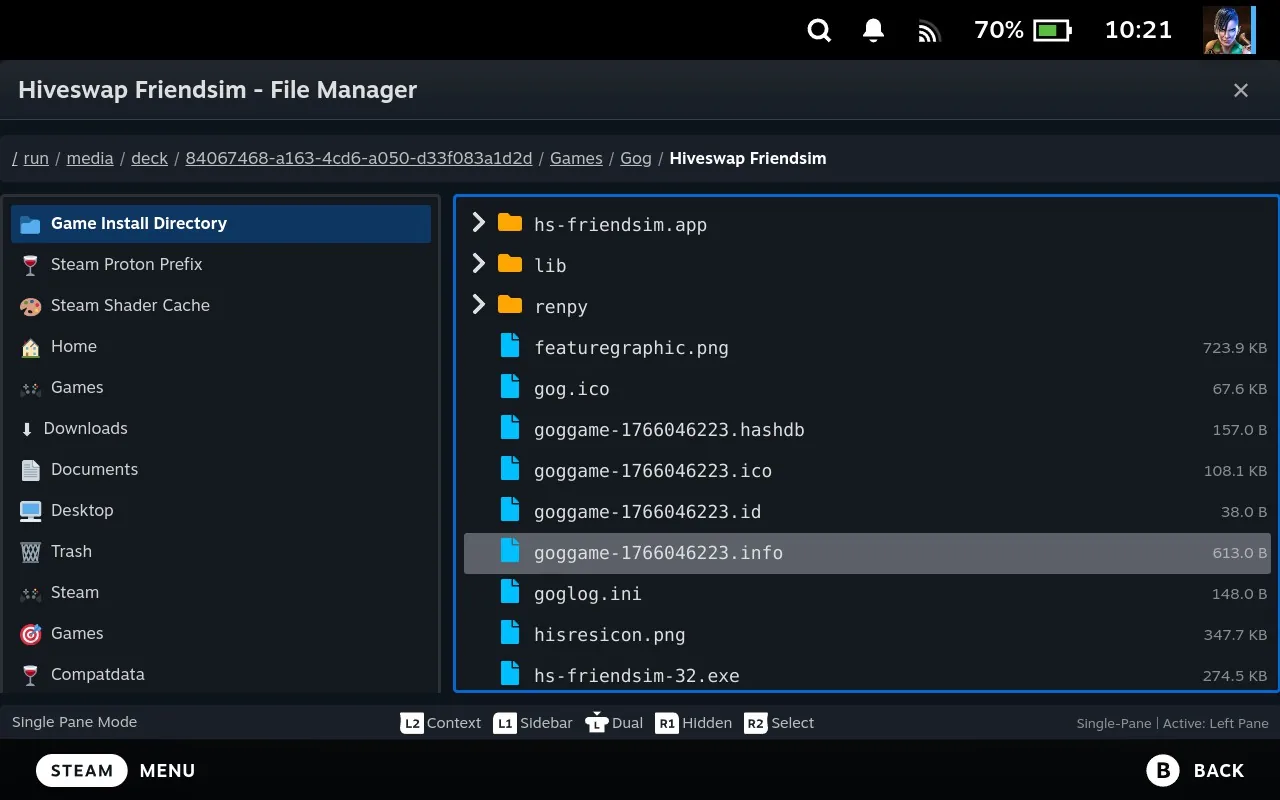Click the MENU label
The height and width of the screenshot is (800, 1280).
[167, 771]
